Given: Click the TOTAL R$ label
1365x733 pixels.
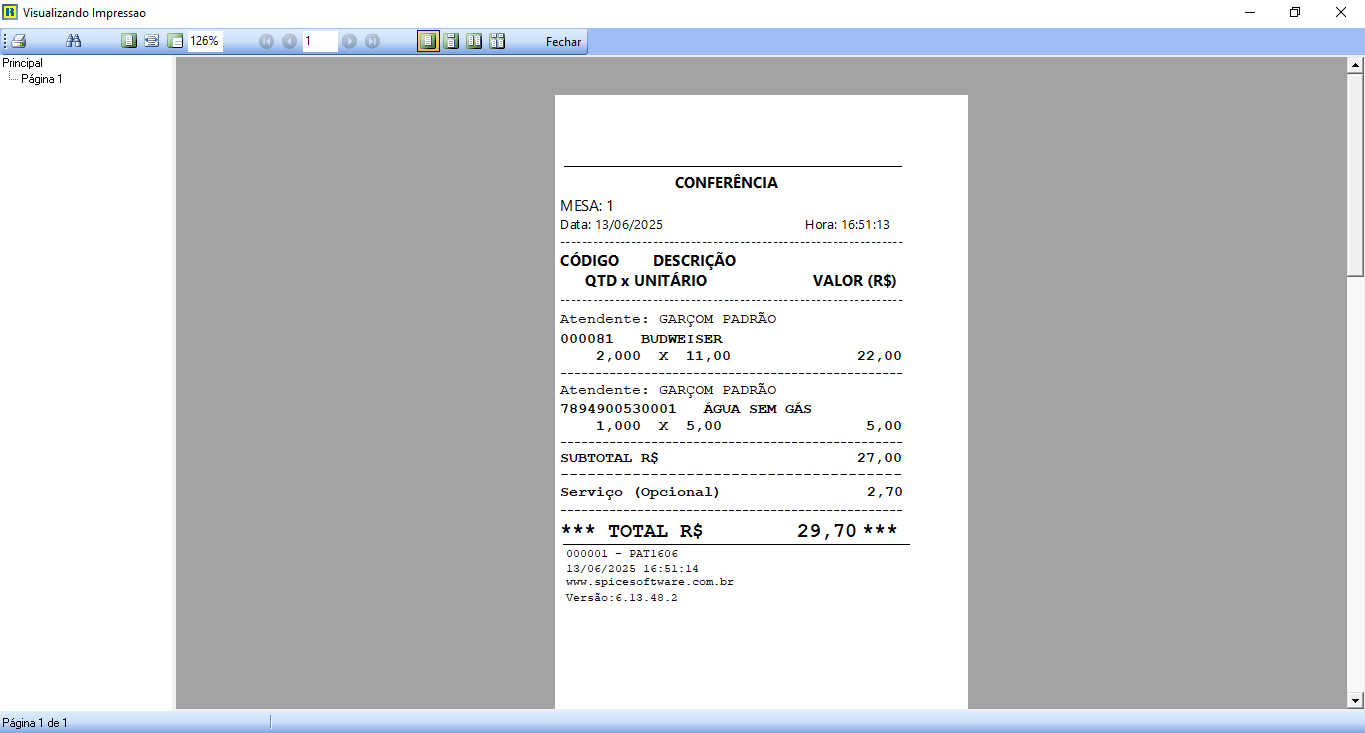Looking at the screenshot, I should [x=655, y=531].
